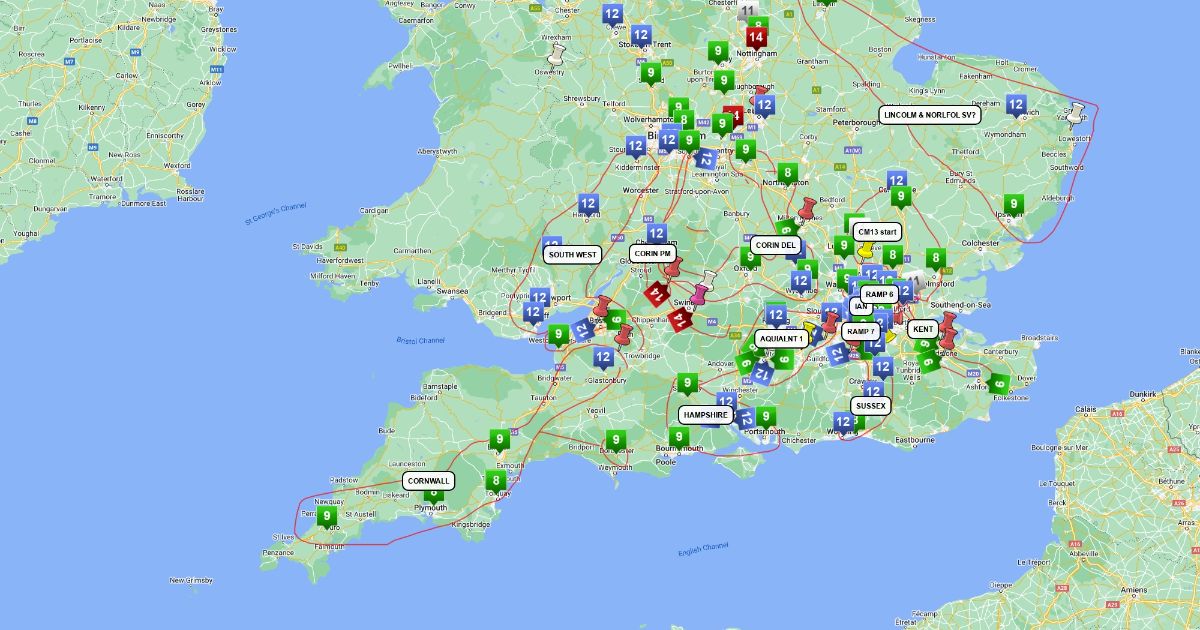Select the green 8 marker near Chelmsford
1200x630 pixels.
[936, 259]
